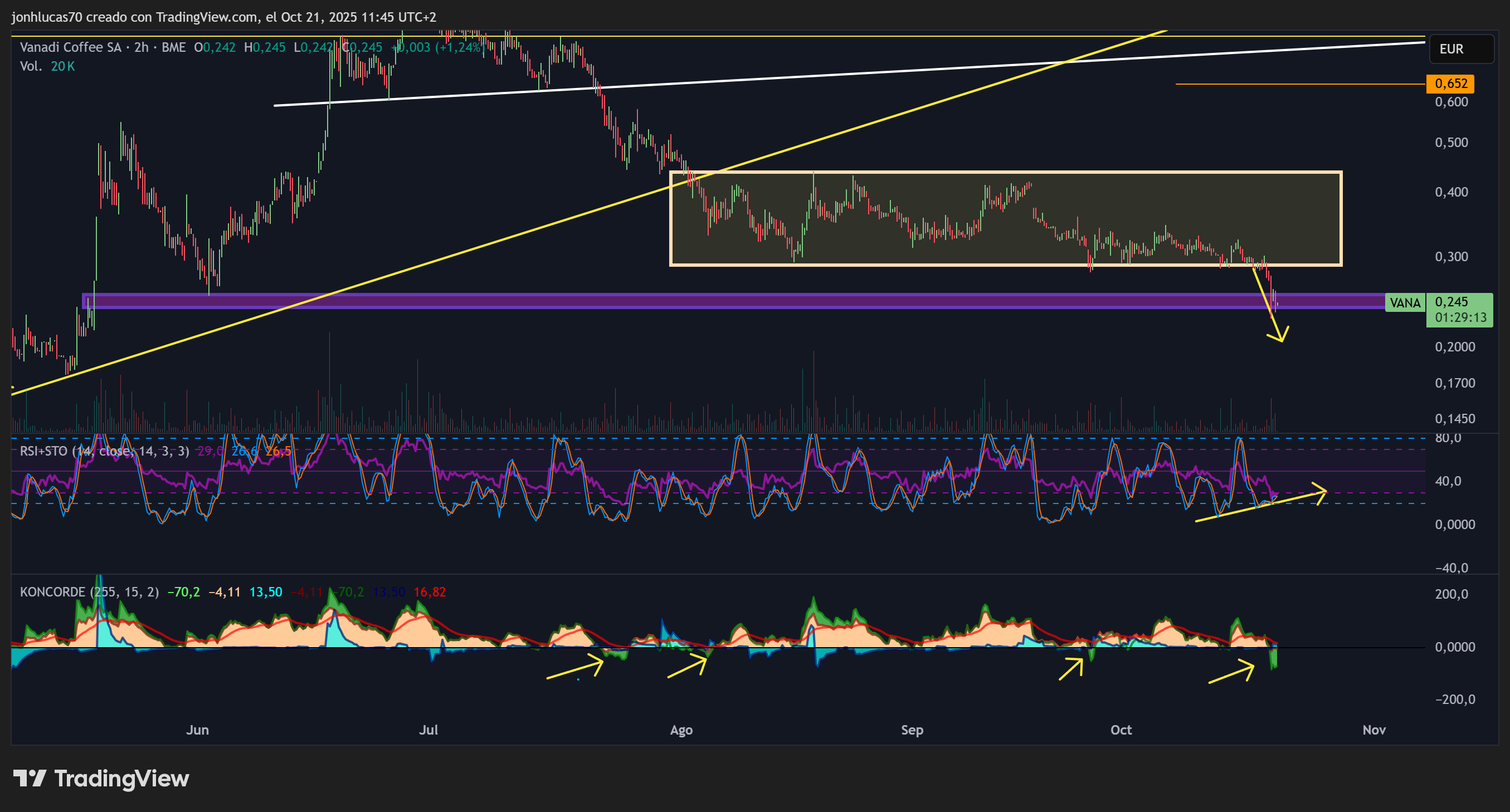Viewport: 1510px width, 812px height.
Task: Select the purple horizontal support band
Action: [x=733, y=301]
